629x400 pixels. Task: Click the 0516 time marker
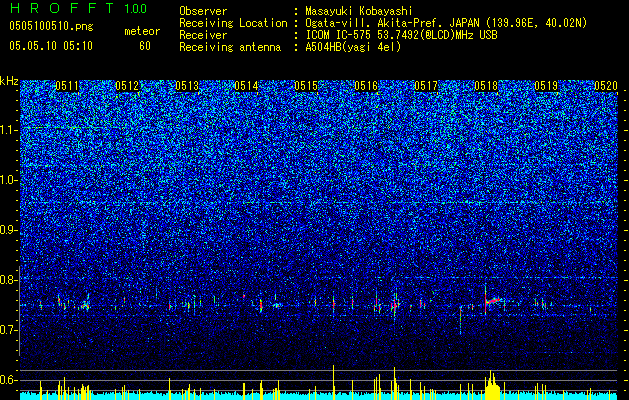(x=366, y=86)
